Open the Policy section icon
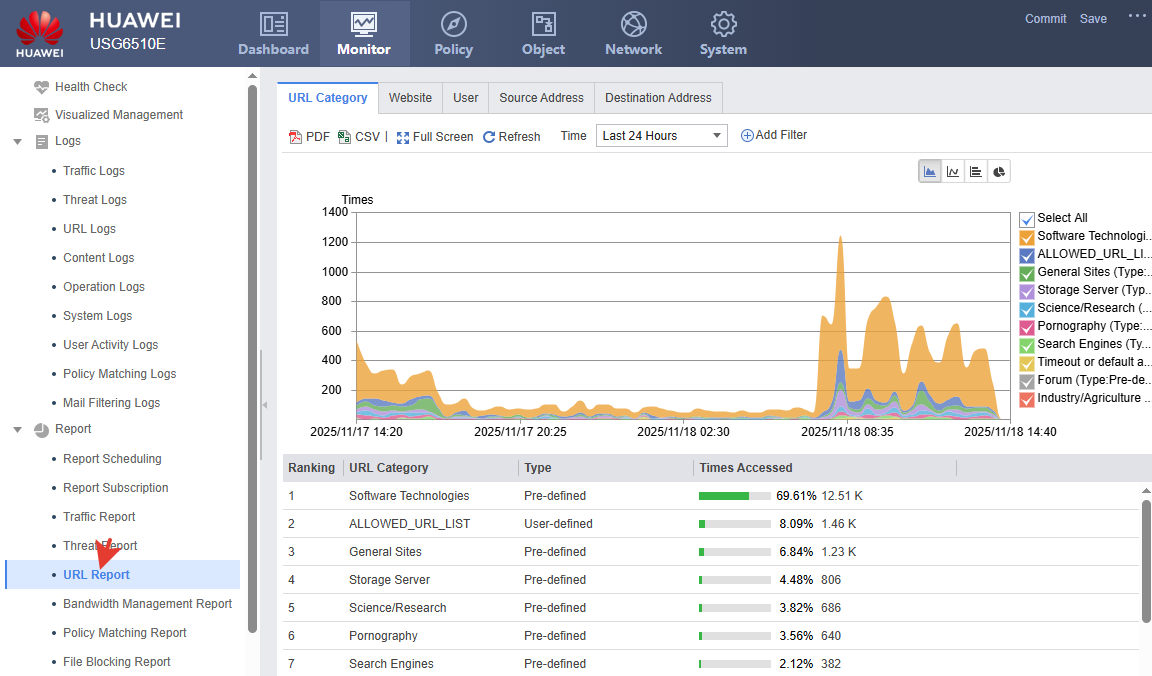Screen dimensions: 1152x676 (x=453, y=25)
